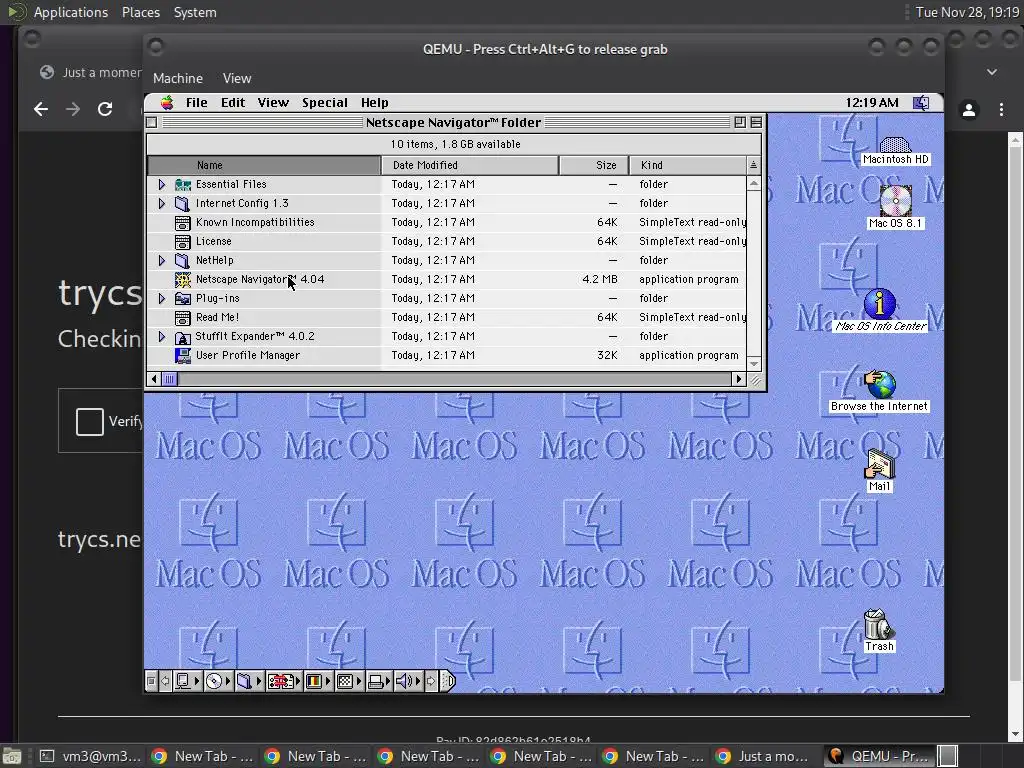Screen dimensions: 1024x768
Task: Open sound volume Control Strip module
Action: point(409,681)
